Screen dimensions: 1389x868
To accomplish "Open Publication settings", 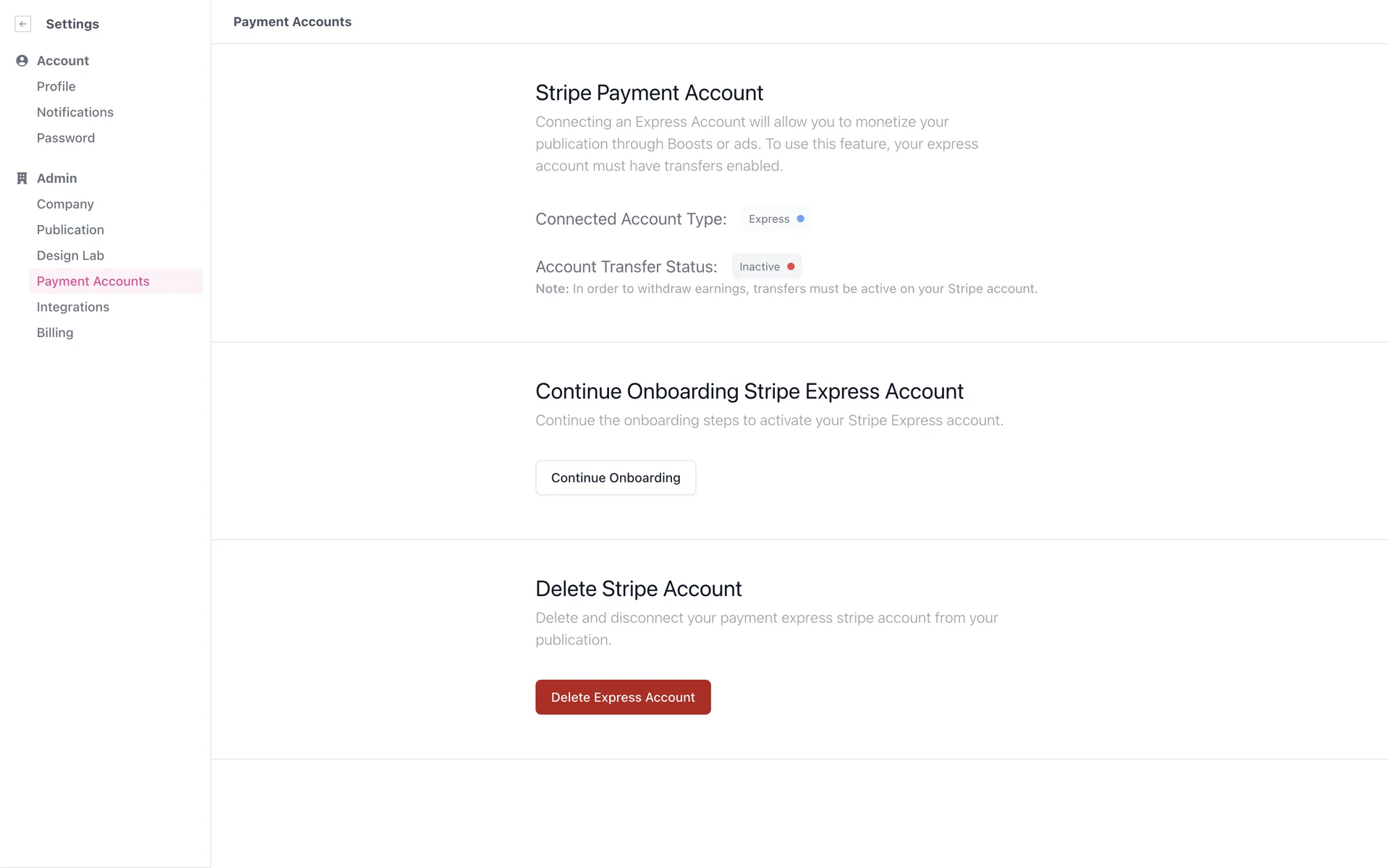I will tap(70, 230).
